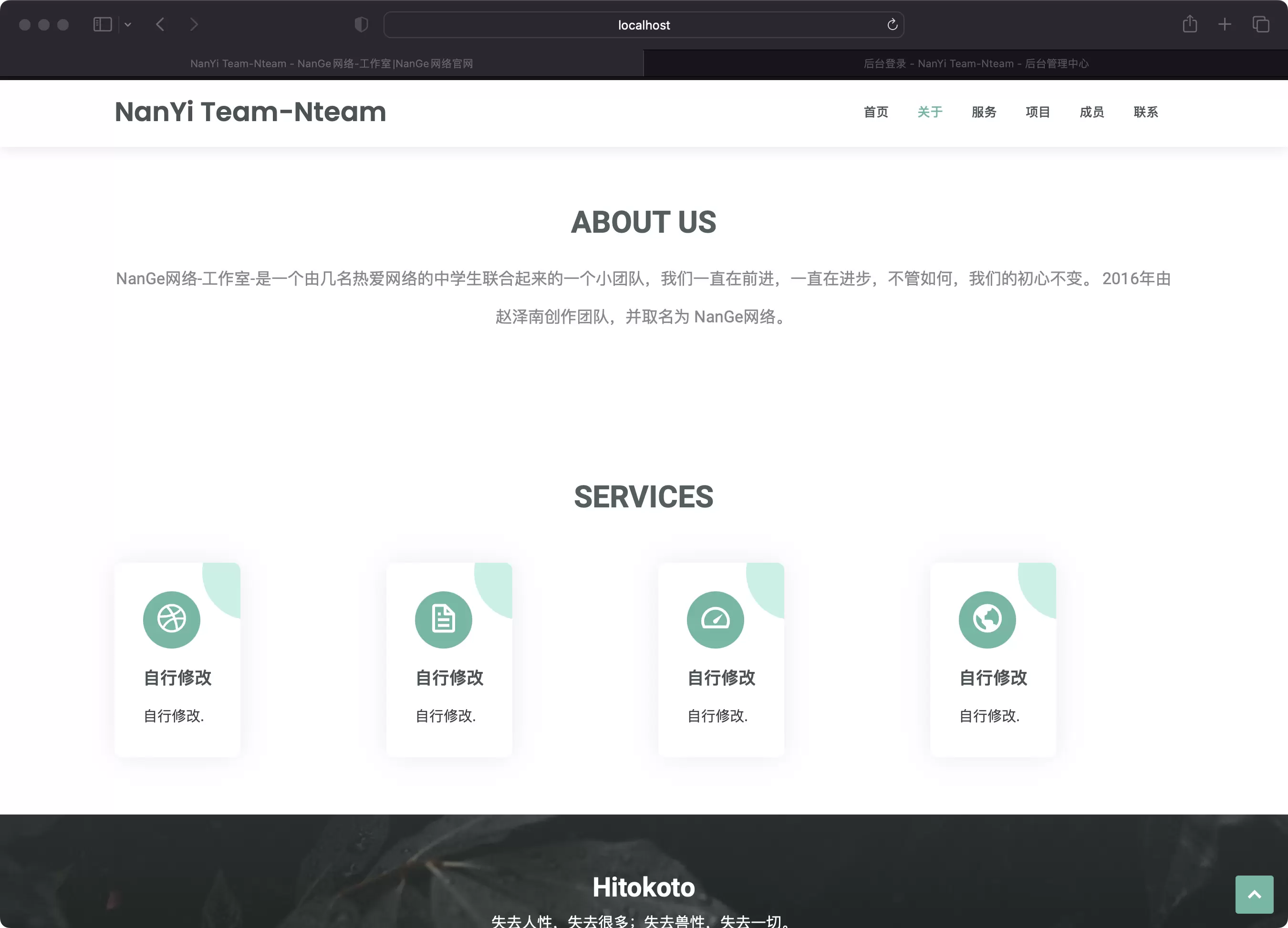The image size is (1288, 928).
Task: Click the 首页 (Home) menu item
Action: tap(875, 112)
